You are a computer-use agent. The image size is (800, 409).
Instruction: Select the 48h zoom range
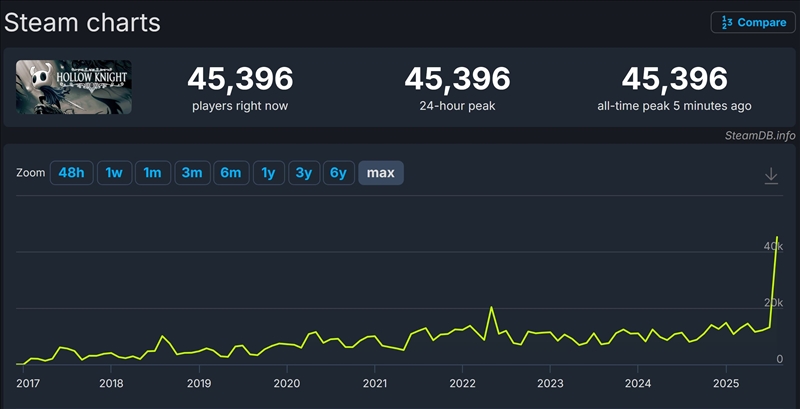(71, 173)
